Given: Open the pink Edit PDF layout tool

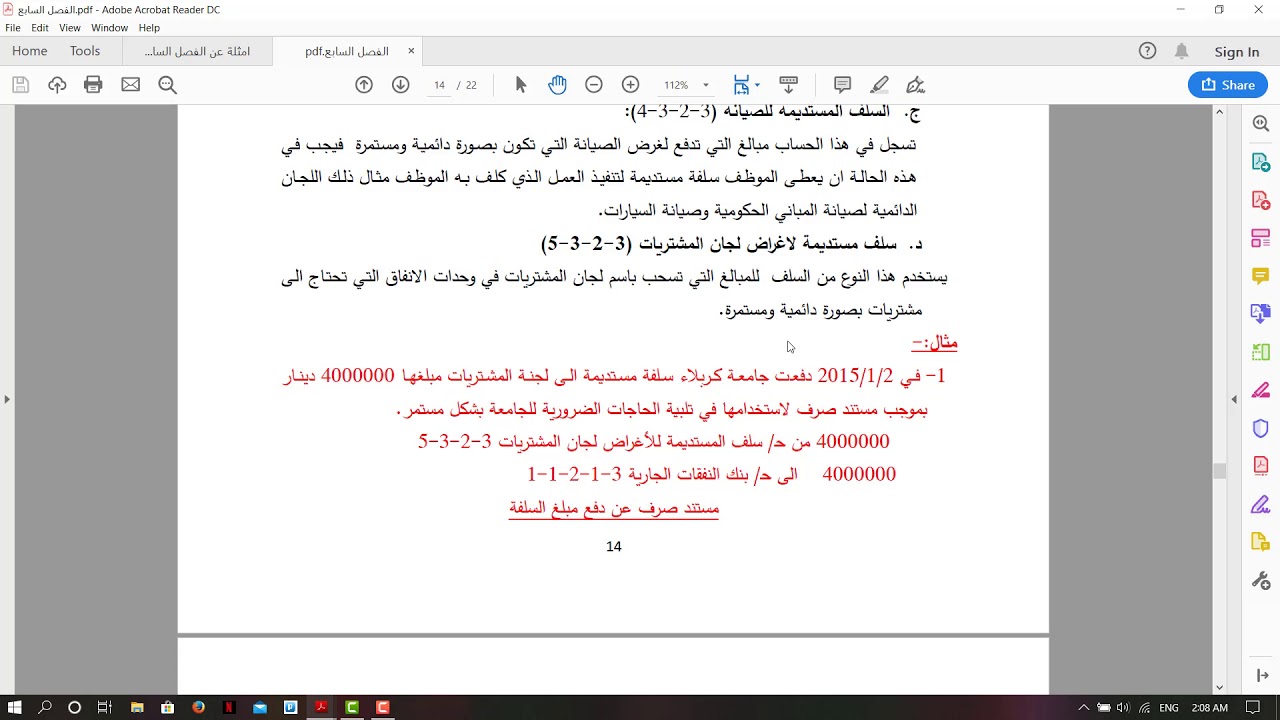Looking at the screenshot, I should coord(1260,238).
